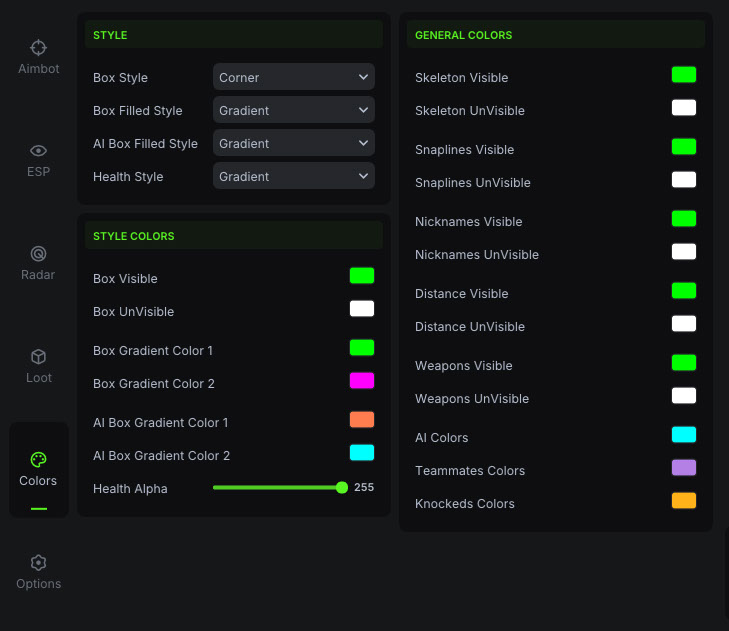Open the Box Gradient Color 2 magenta swatch
Image resolution: width=729 pixels, height=631 pixels.
coord(362,381)
